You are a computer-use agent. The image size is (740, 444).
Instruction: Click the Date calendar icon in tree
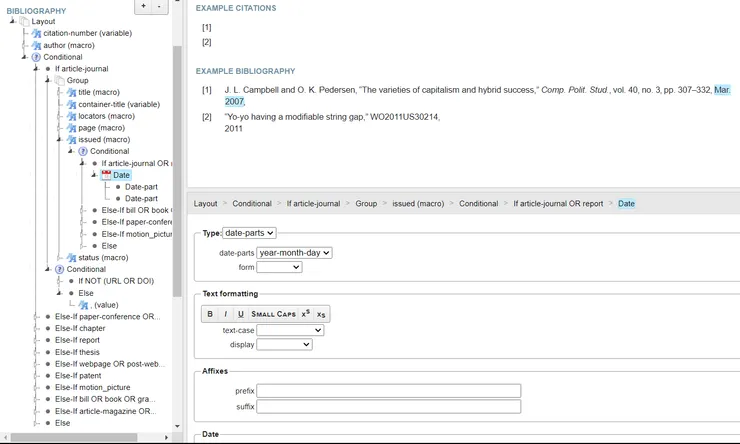pyautogui.click(x=106, y=175)
